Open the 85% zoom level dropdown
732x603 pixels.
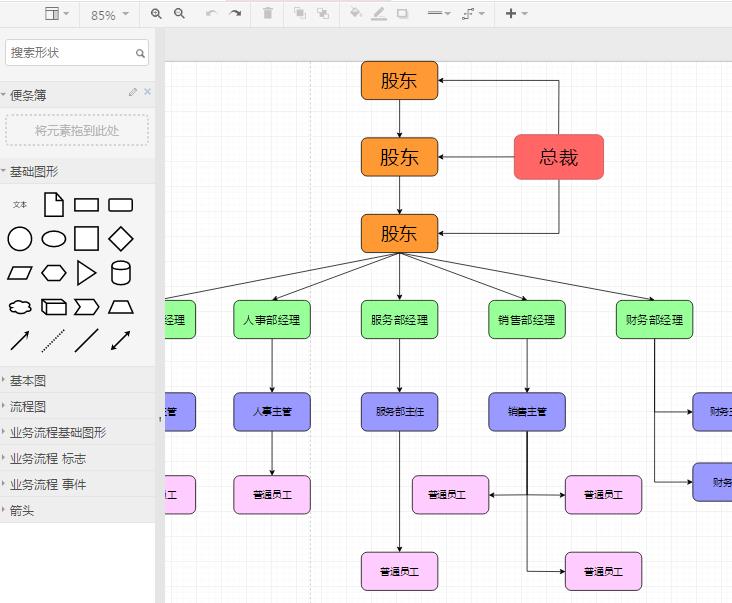[109, 15]
